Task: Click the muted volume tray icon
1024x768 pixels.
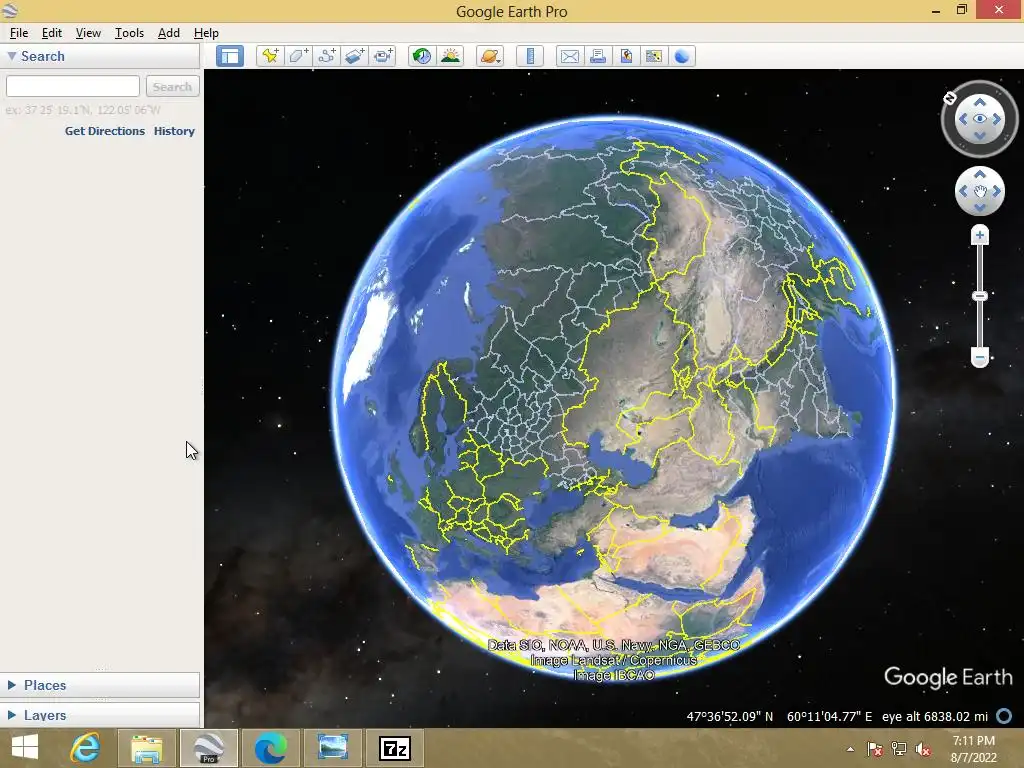Action: [x=923, y=749]
